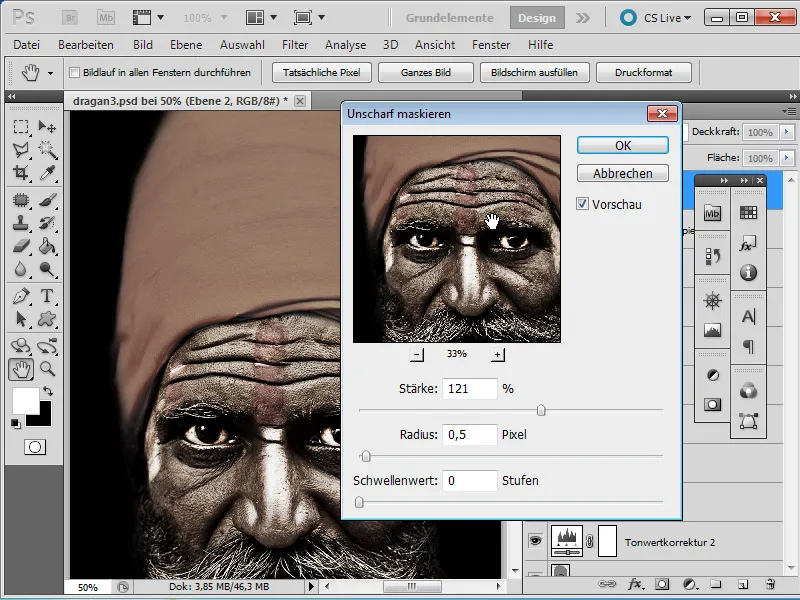The image size is (800, 600).
Task: Select the Healing Brush tool
Action: point(21,200)
